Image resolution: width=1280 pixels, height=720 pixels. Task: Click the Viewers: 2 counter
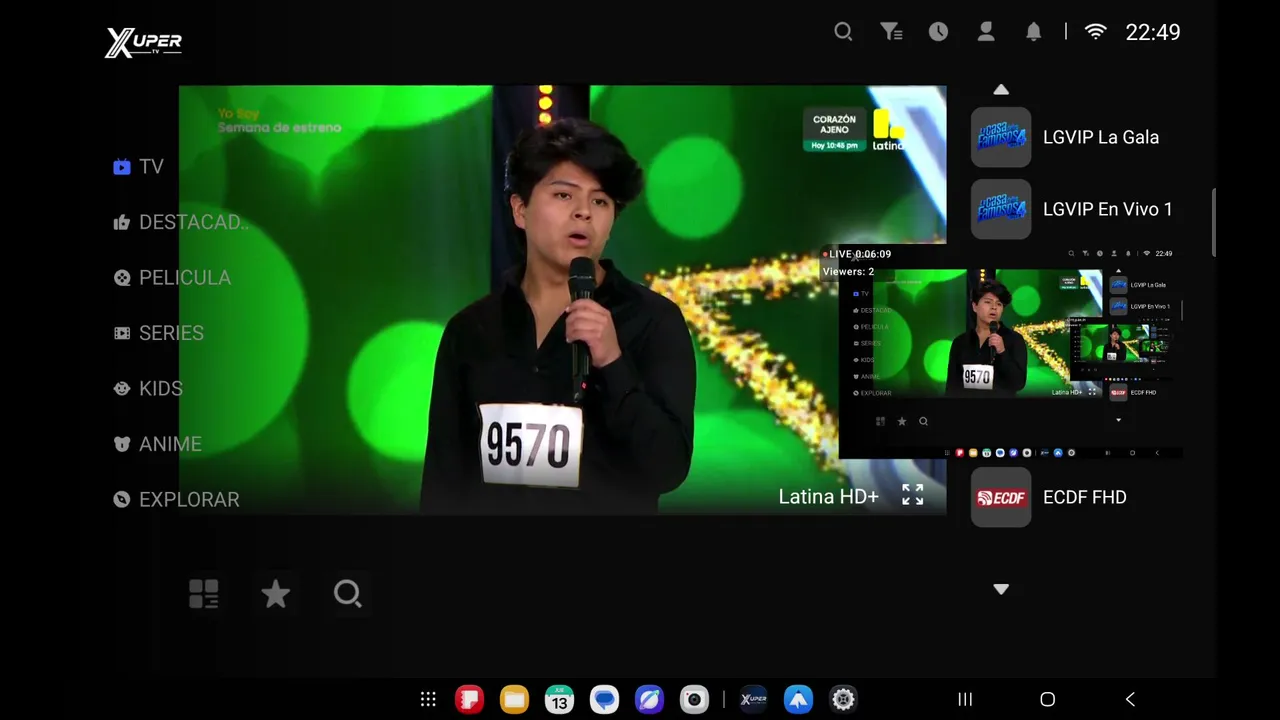tap(848, 272)
